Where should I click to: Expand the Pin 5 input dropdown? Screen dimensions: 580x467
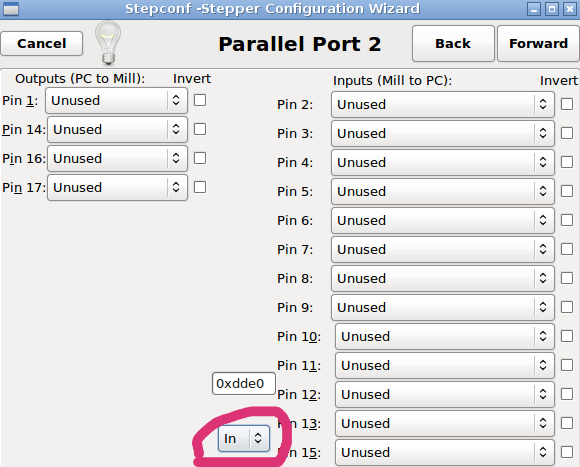[443, 192]
